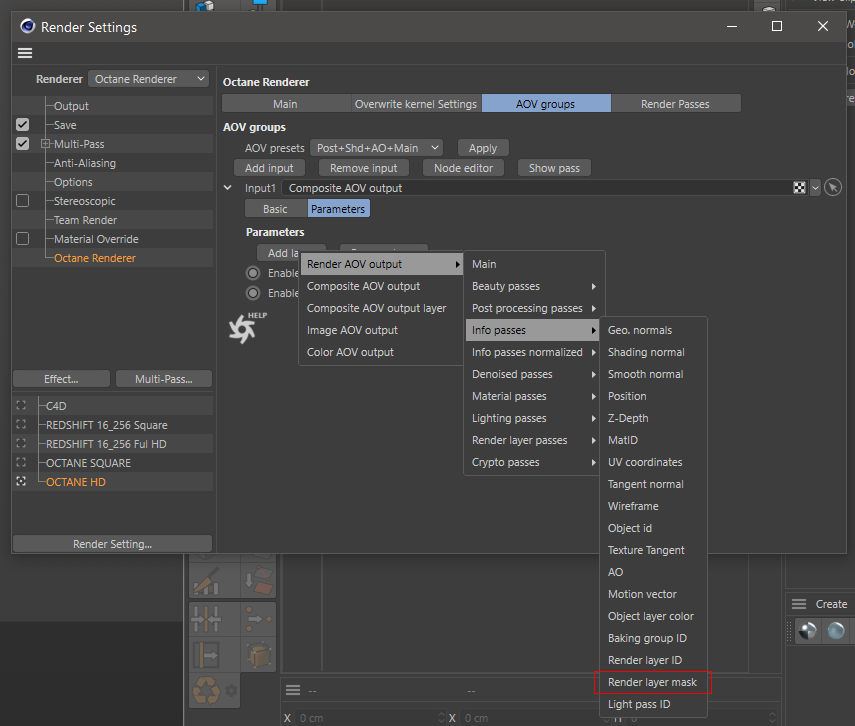The image size is (855, 726).
Task: Activate OCTANE SQUARE render setting icon
Action: pos(21,463)
